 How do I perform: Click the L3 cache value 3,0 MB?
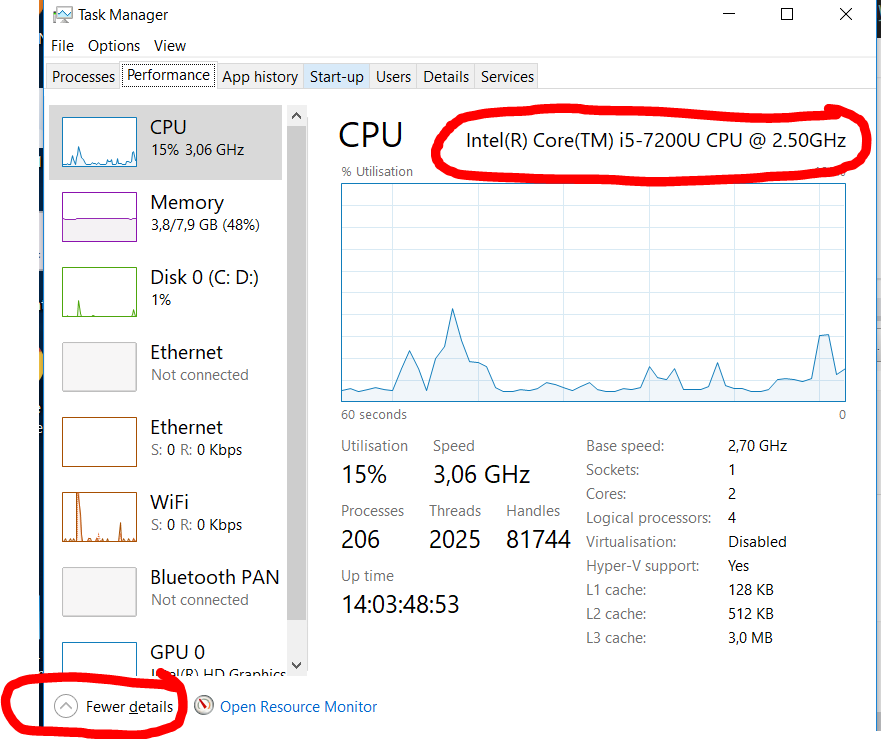[750, 638]
